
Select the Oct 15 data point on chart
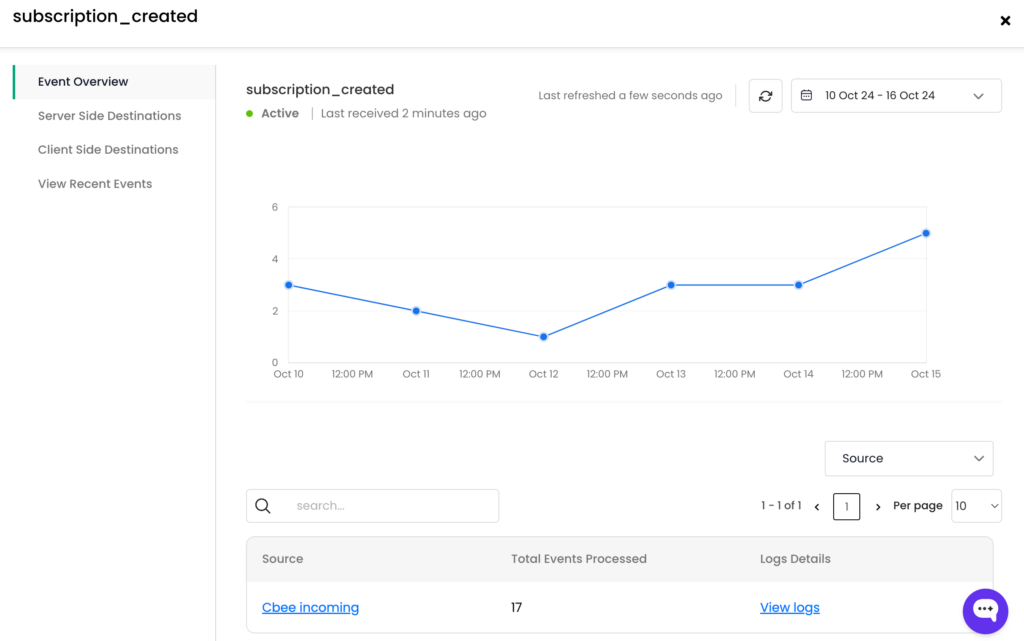[x=926, y=233]
